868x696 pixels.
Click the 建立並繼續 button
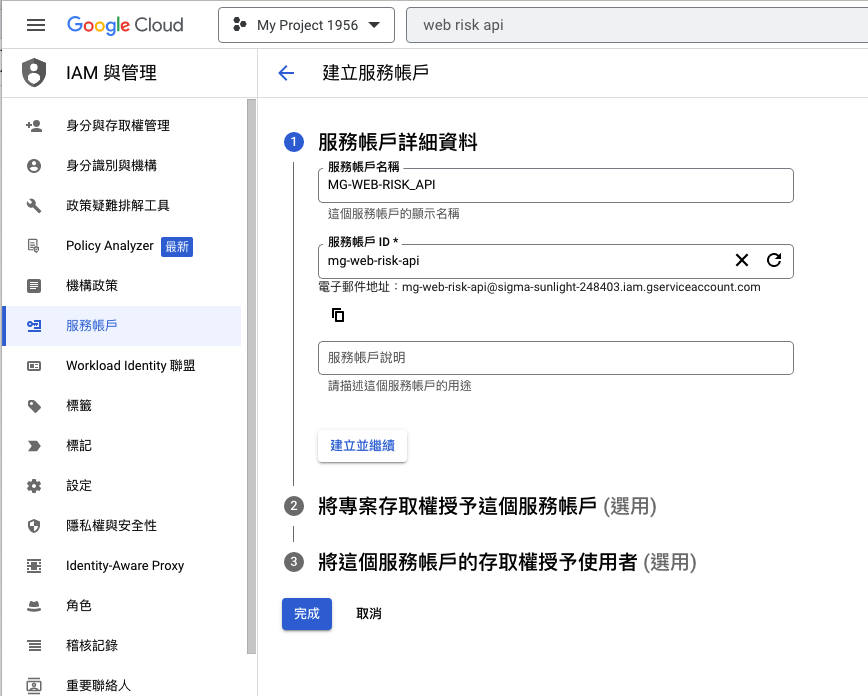(x=362, y=447)
